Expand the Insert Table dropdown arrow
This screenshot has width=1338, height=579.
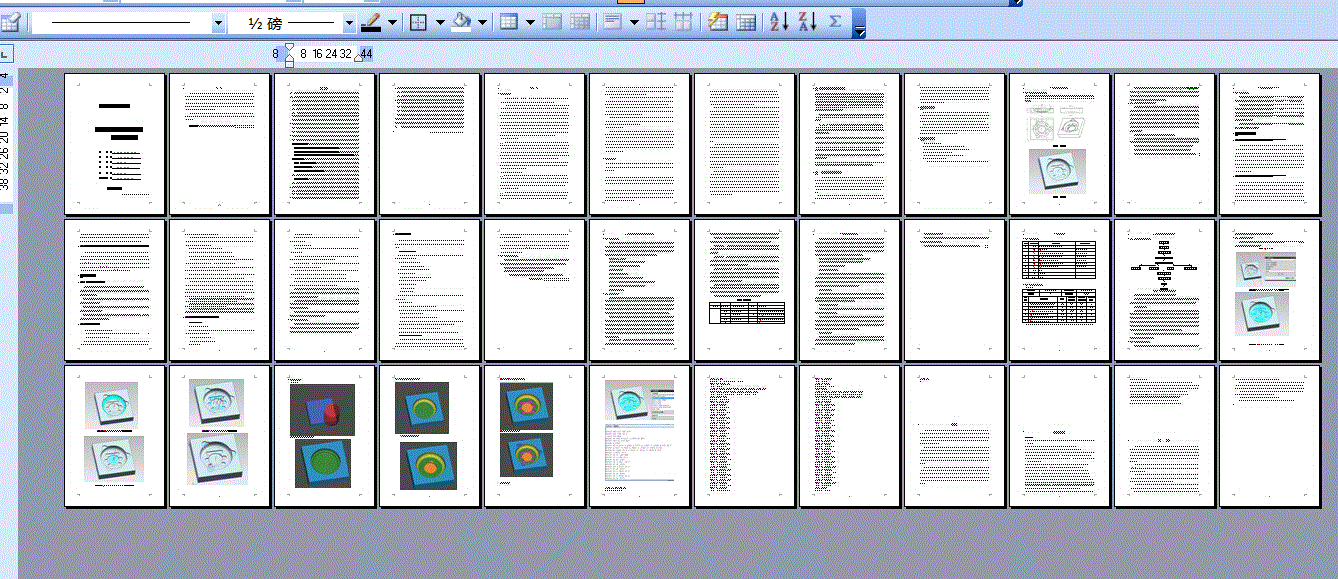pos(530,22)
